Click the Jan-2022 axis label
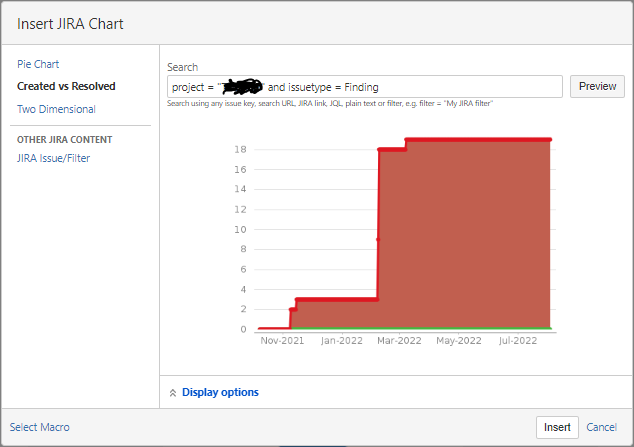 tap(342, 341)
